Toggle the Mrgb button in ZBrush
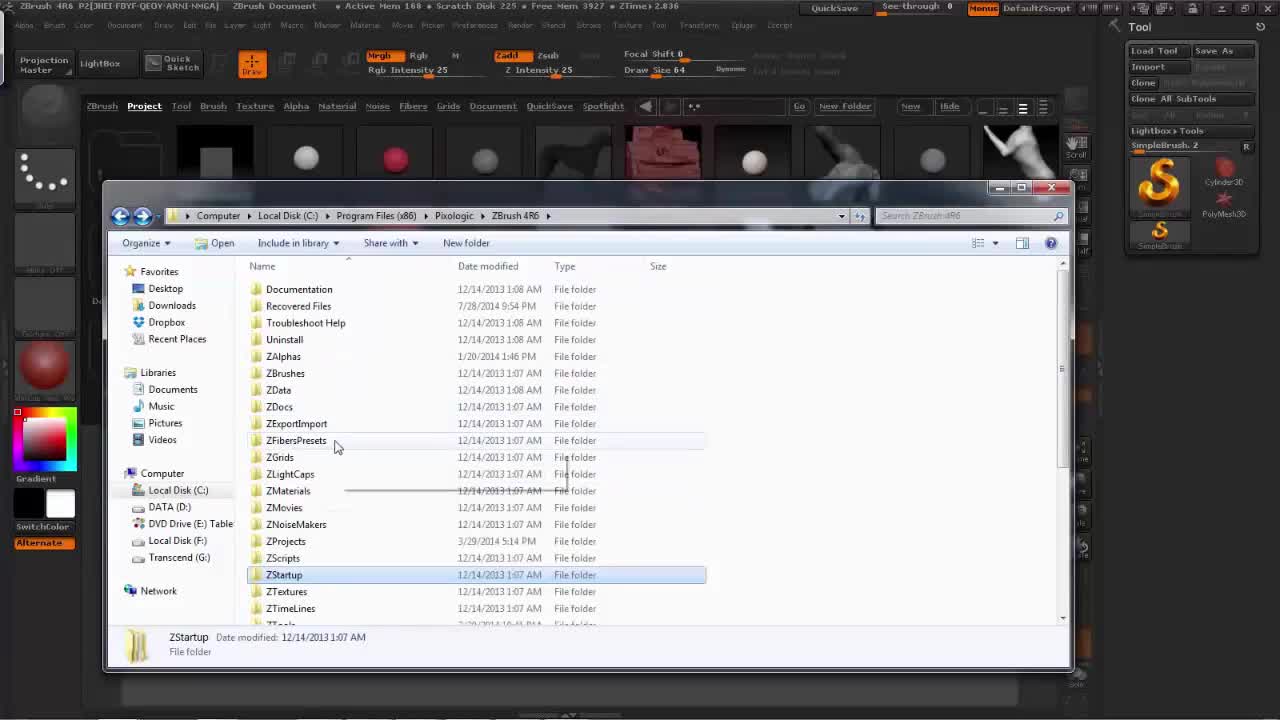This screenshot has width=1280, height=720. point(384,56)
